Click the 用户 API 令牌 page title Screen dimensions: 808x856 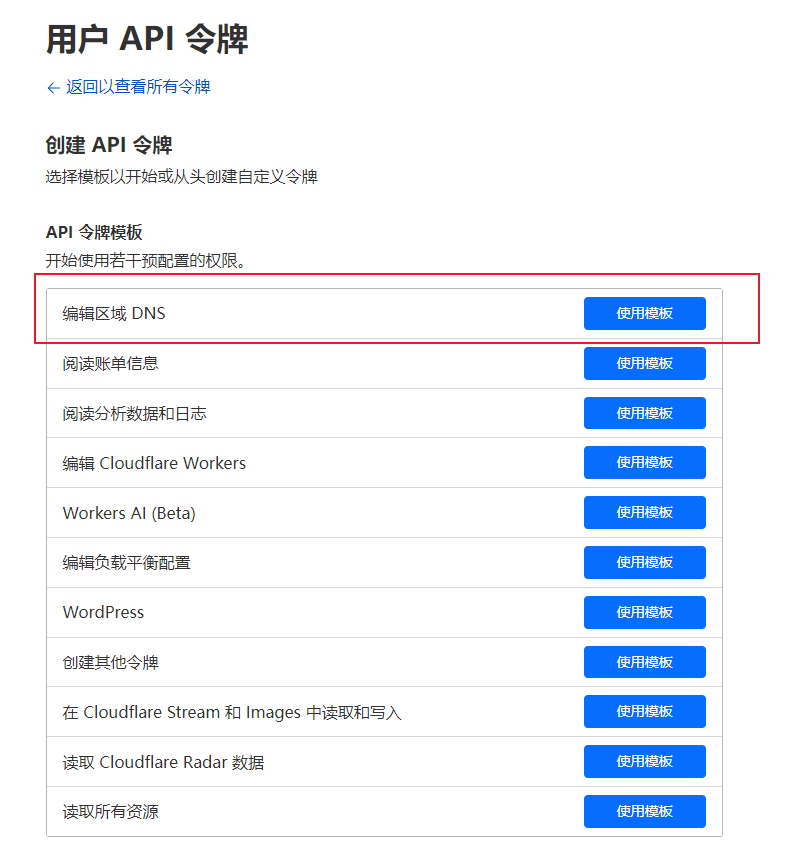[x=147, y=39]
